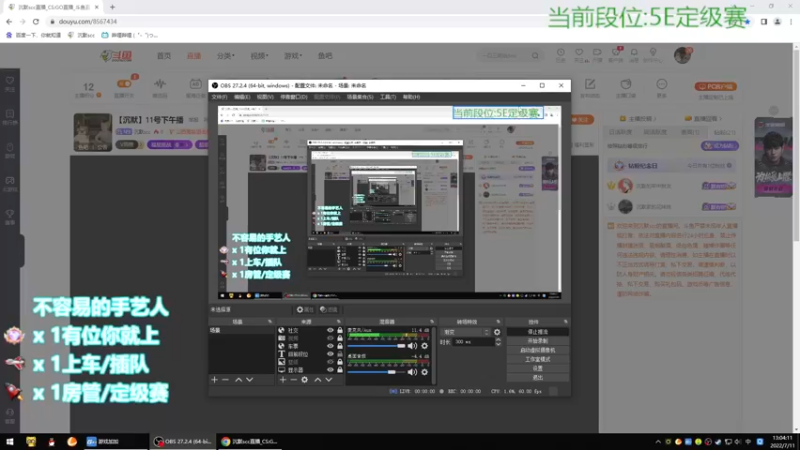
Task: Go back in Chrome browser
Action: 9,21
